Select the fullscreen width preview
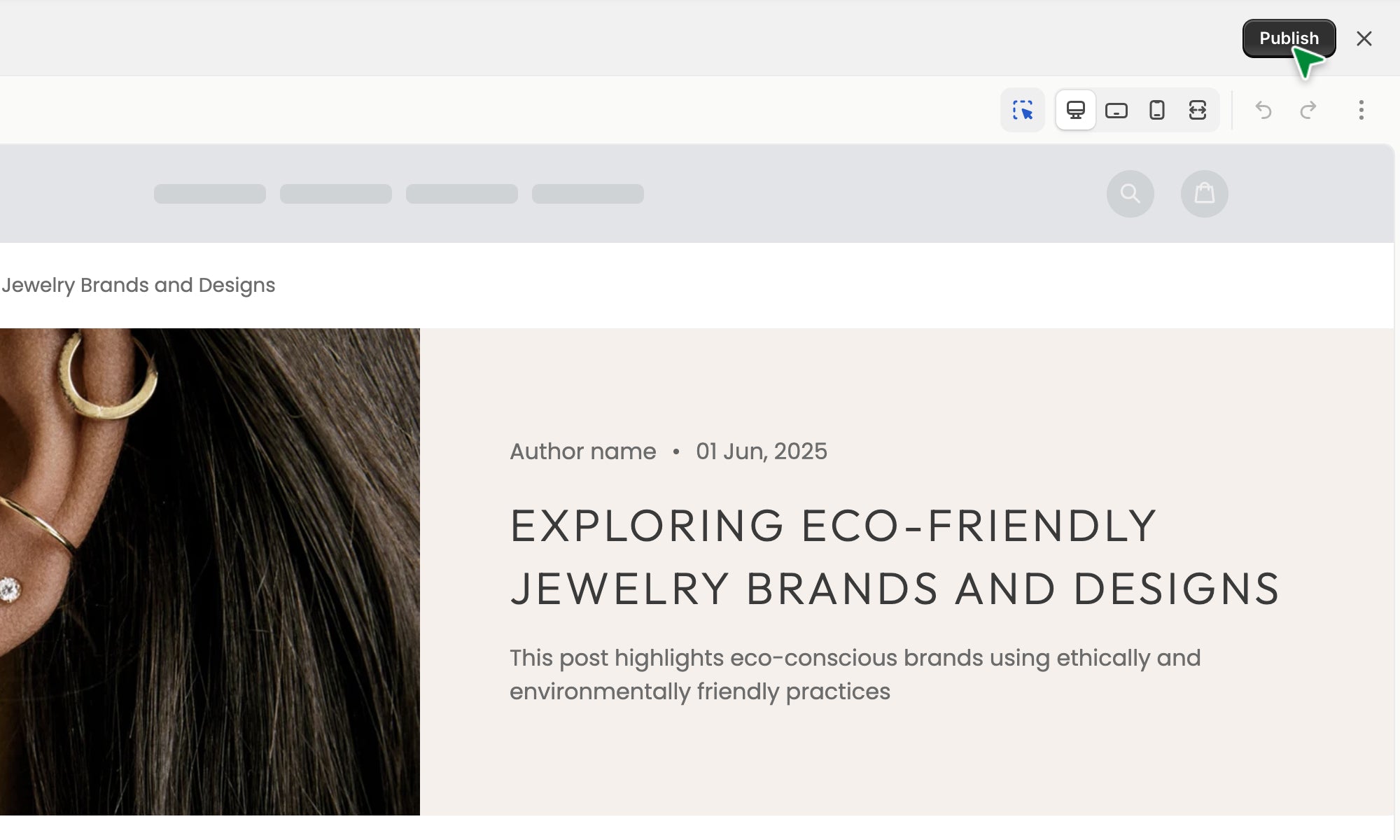The height and width of the screenshot is (840, 1400). [x=1197, y=111]
